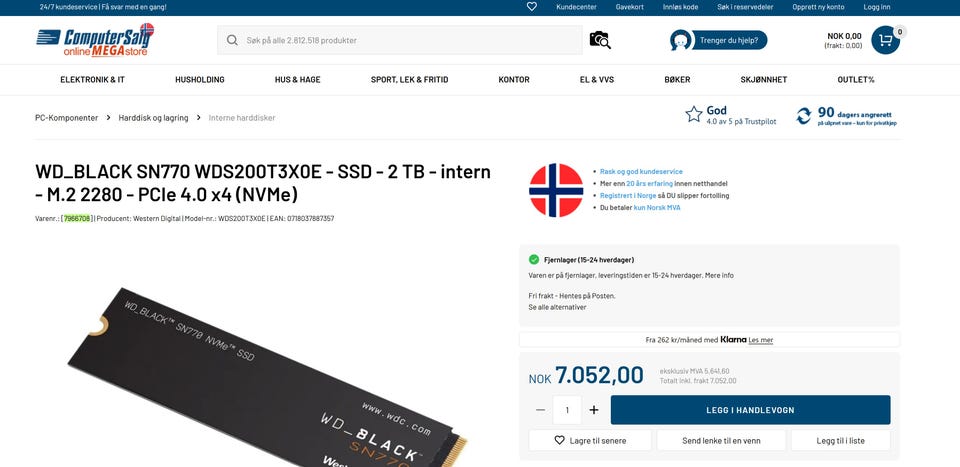Increase quantity with plus button
The width and height of the screenshot is (960, 467).
click(x=594, y=410)
